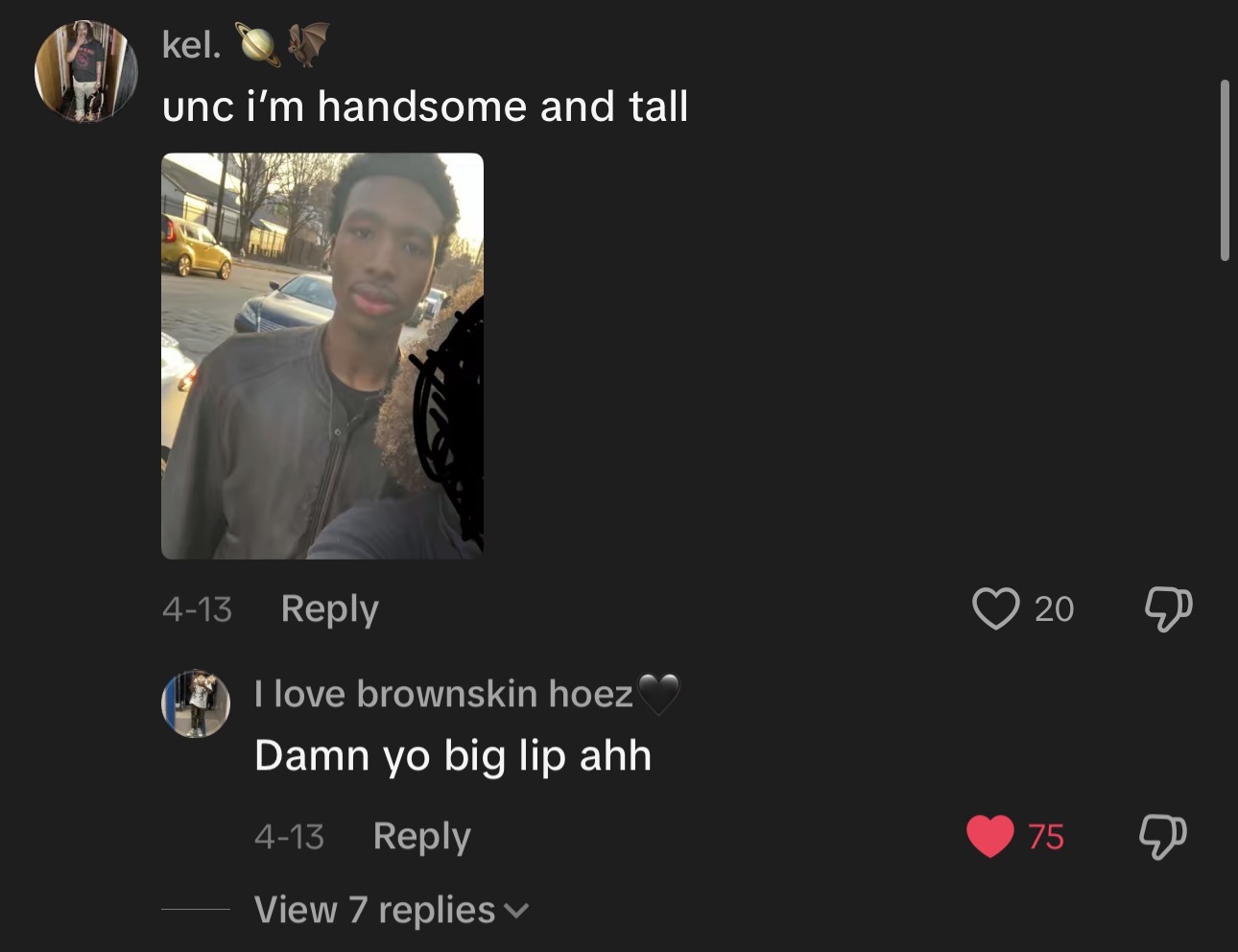Dislike kel.'s comment with the thumbs-down icon
The width and height of the screenshot is (1238, 952).
1168,608
